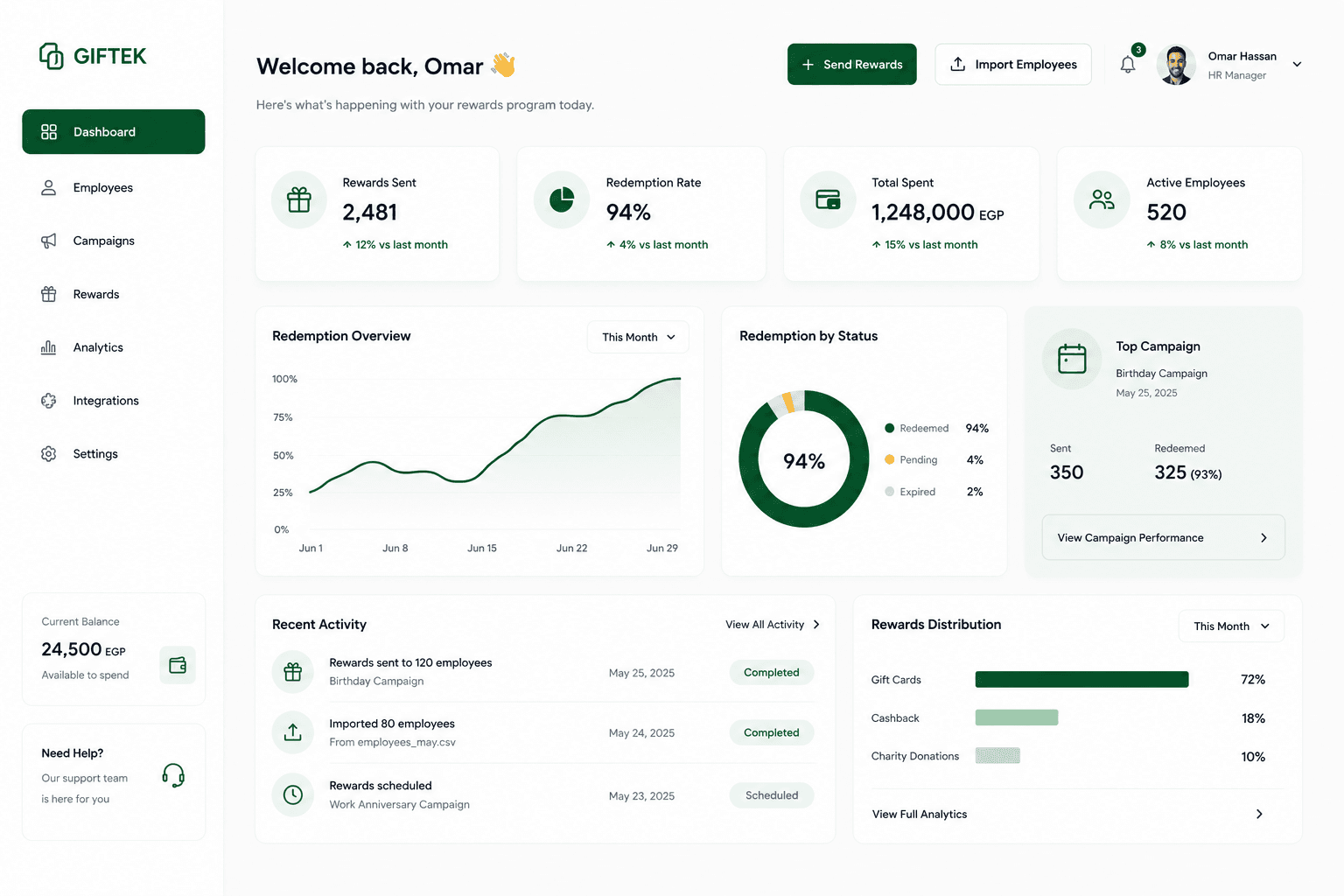Click the Jun 15 axis label
Screen dimensions: 1344x896
click(482, 549)
